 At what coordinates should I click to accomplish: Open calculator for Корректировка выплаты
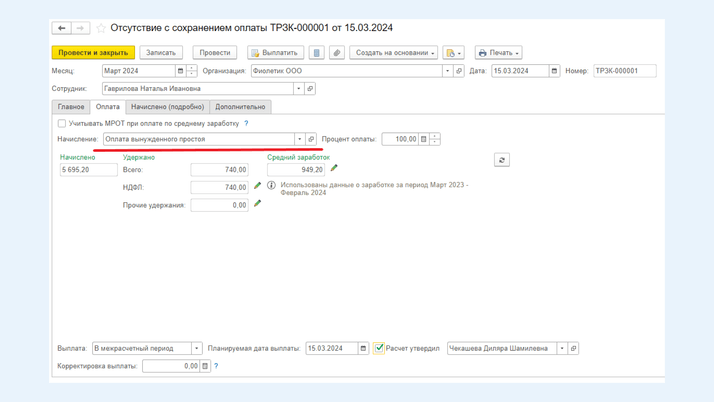(x=205, y=366)
